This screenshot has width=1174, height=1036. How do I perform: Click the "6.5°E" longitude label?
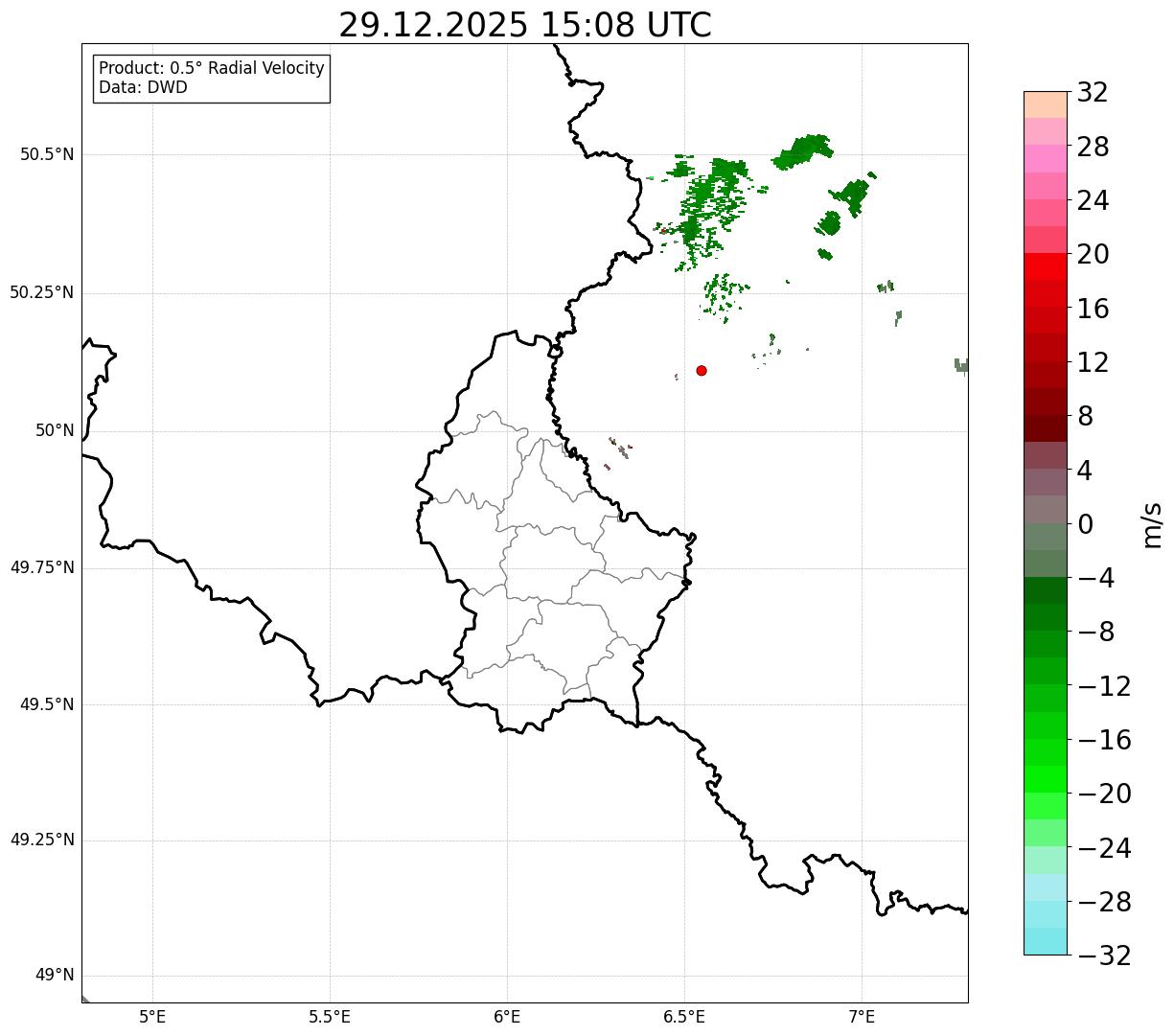(684, 1017)
